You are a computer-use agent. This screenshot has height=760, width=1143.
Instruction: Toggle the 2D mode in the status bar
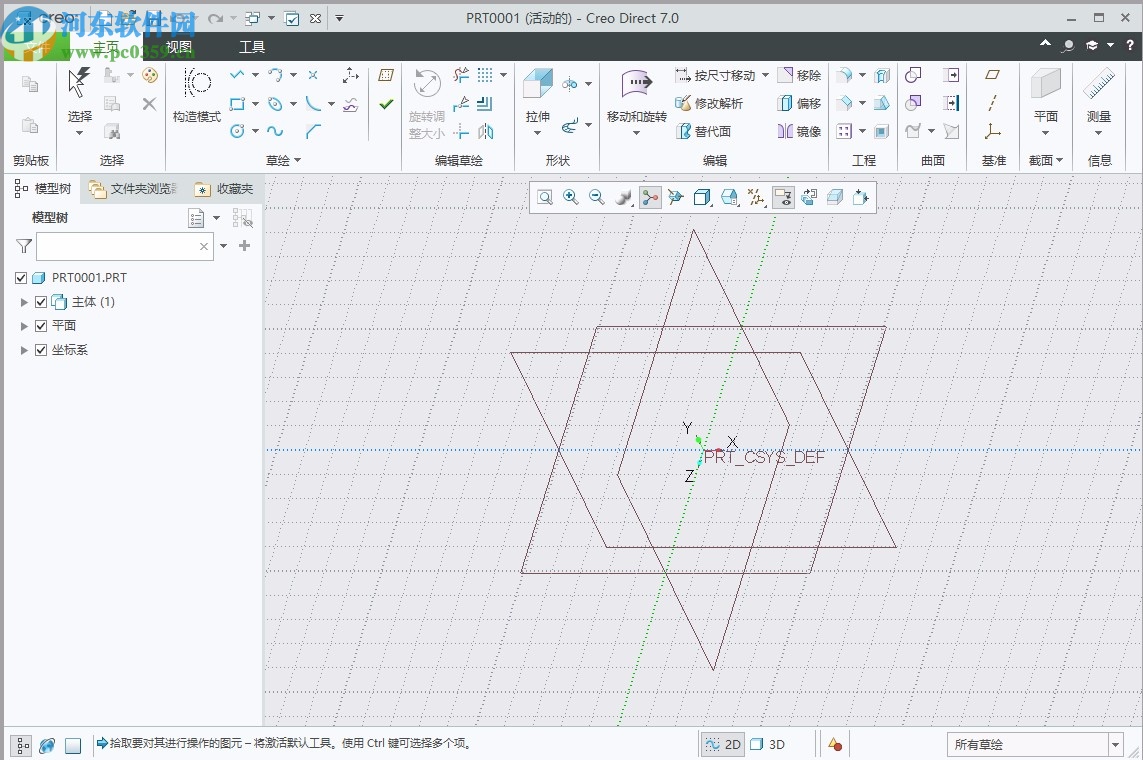click(x=722, y=744)
